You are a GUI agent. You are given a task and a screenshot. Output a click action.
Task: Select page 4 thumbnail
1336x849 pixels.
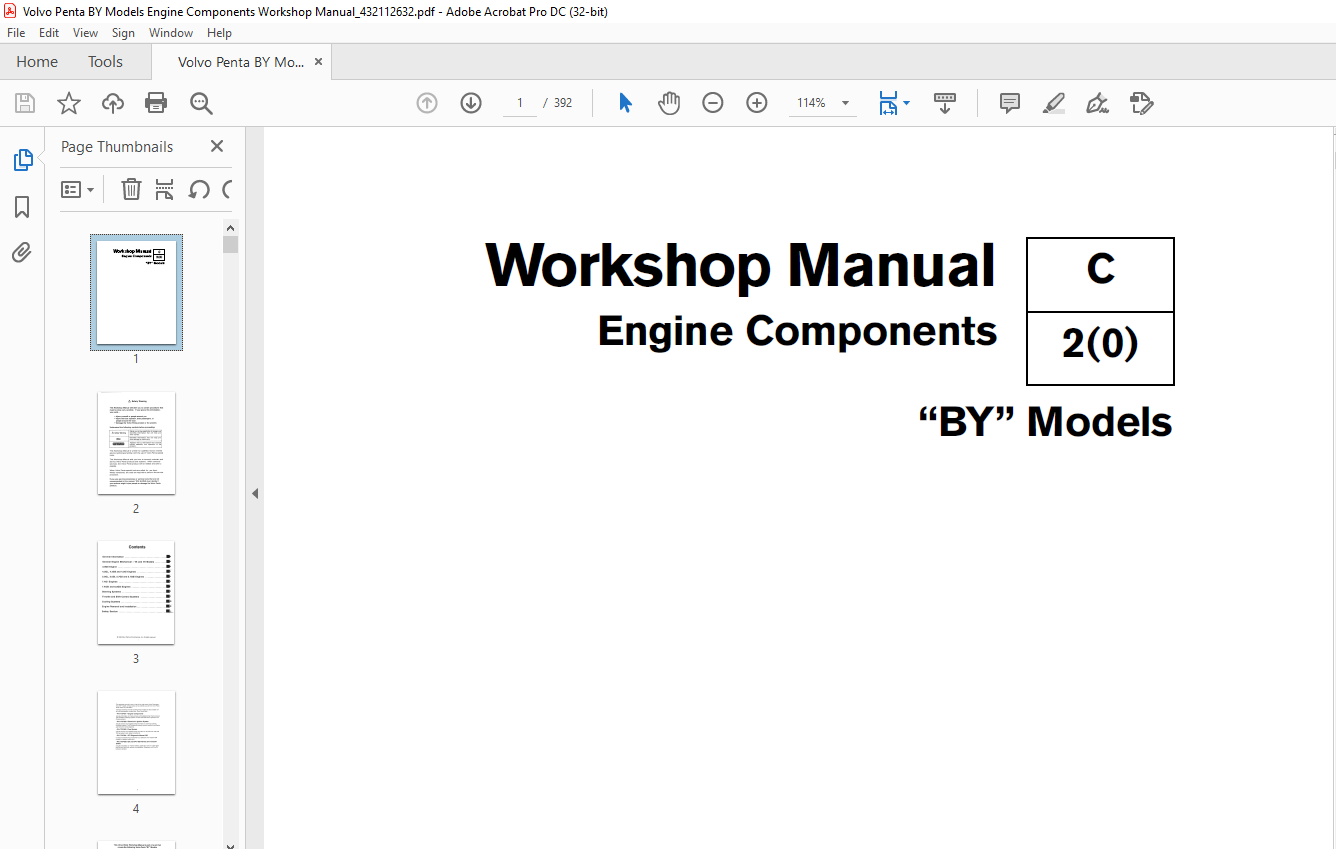point(136,743)
